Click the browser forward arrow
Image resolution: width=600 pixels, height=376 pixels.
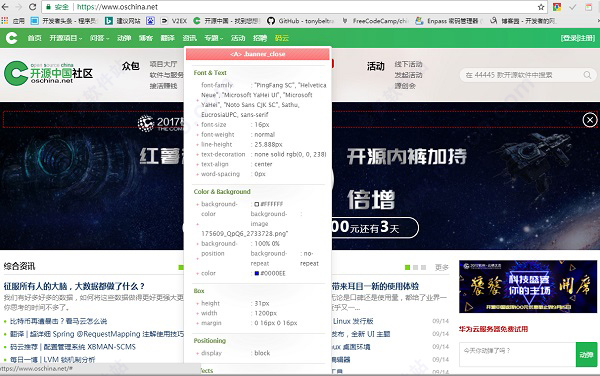point(18,7)
